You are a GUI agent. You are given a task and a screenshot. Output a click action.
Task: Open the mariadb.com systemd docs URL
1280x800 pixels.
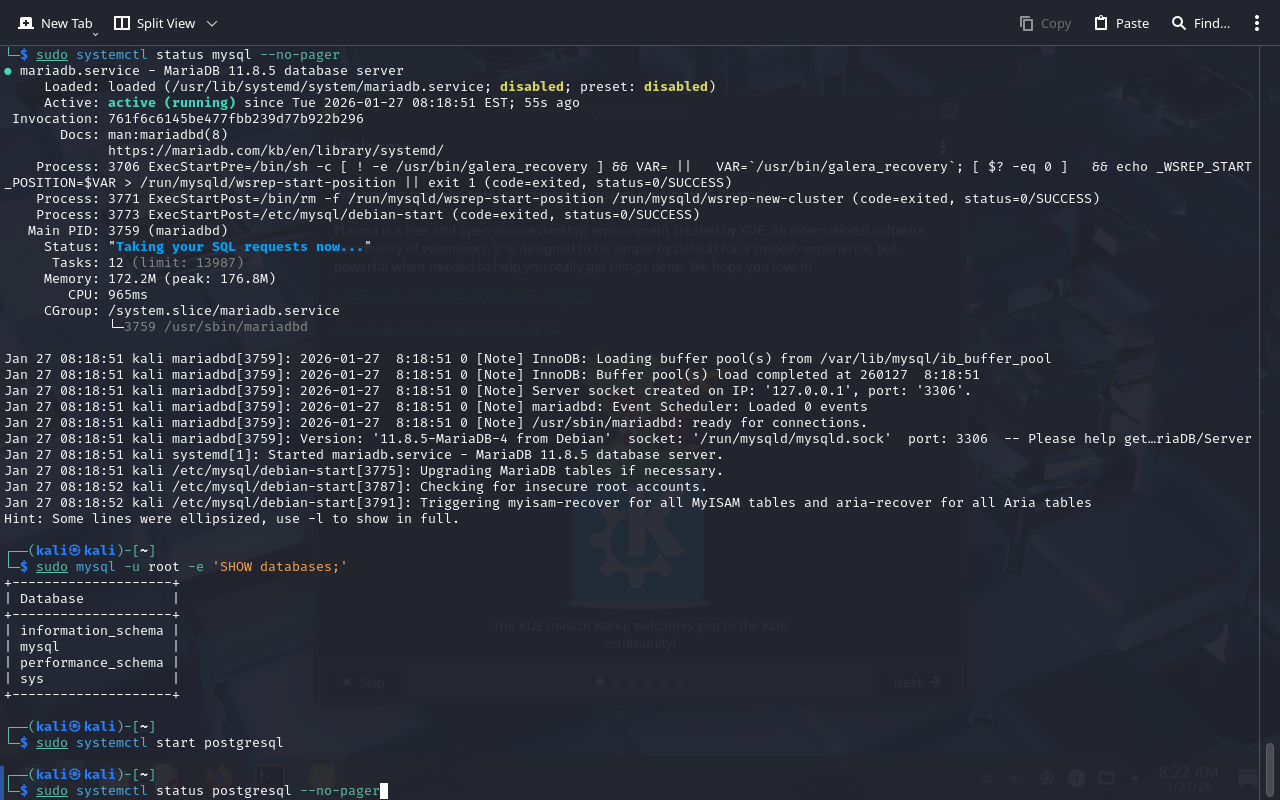pyautogui.click(x=275, y=151)
